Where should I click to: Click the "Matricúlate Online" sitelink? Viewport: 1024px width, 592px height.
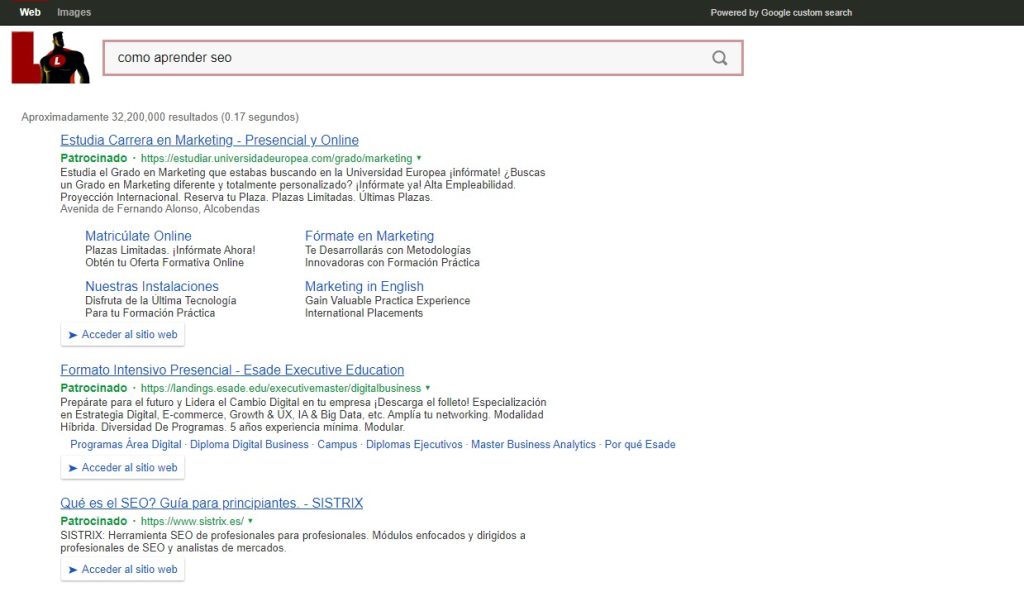click(140, 236)
